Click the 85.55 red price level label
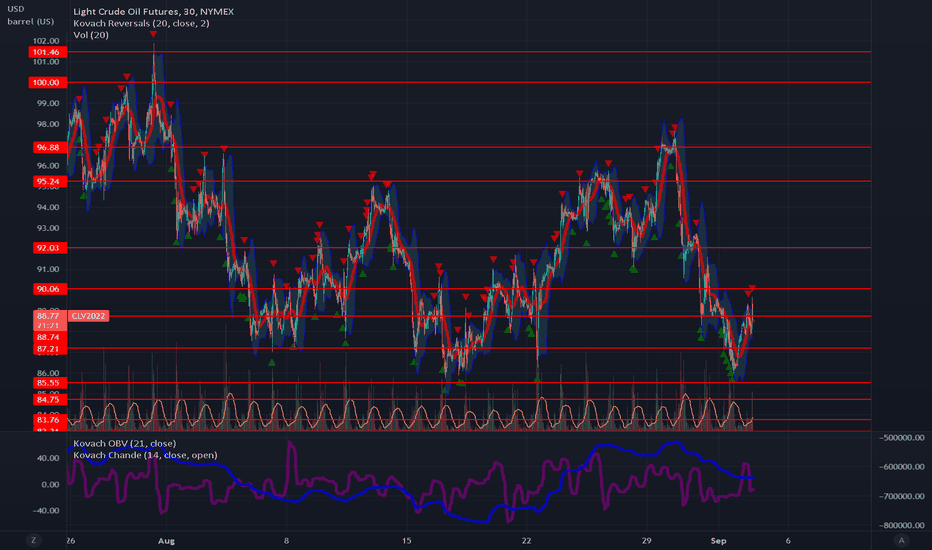This screenshot has height=550, width=932. tap(48, 383)
